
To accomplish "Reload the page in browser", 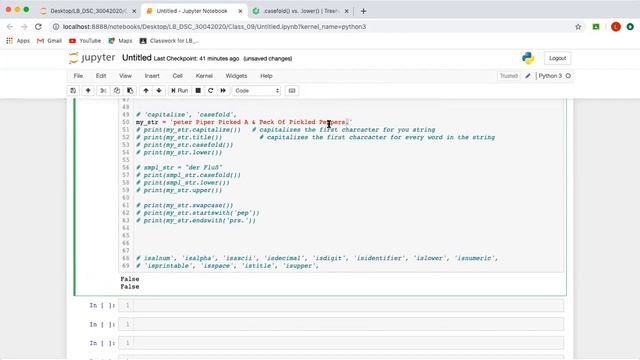I will pyautogui.click(x=38, y=27).
